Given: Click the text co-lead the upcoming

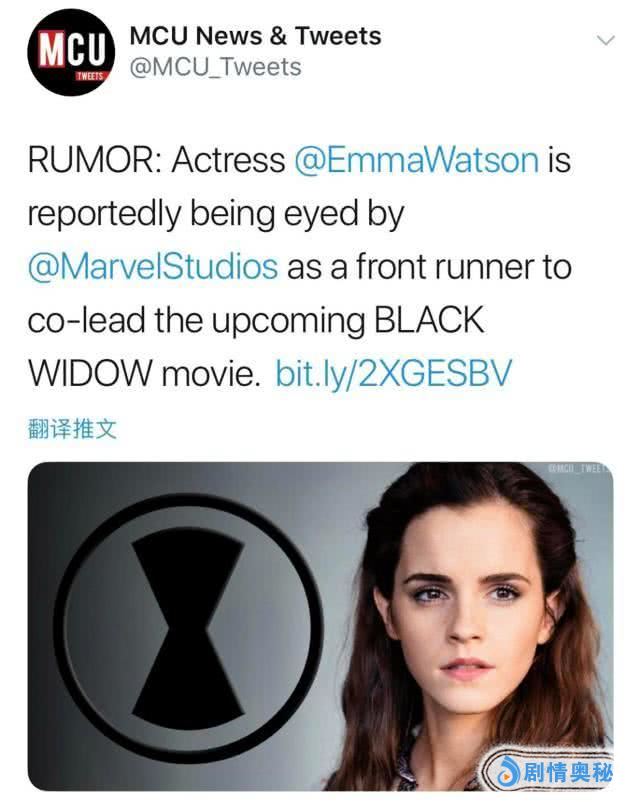Looking at the screenshot, I should click(196, 321).
